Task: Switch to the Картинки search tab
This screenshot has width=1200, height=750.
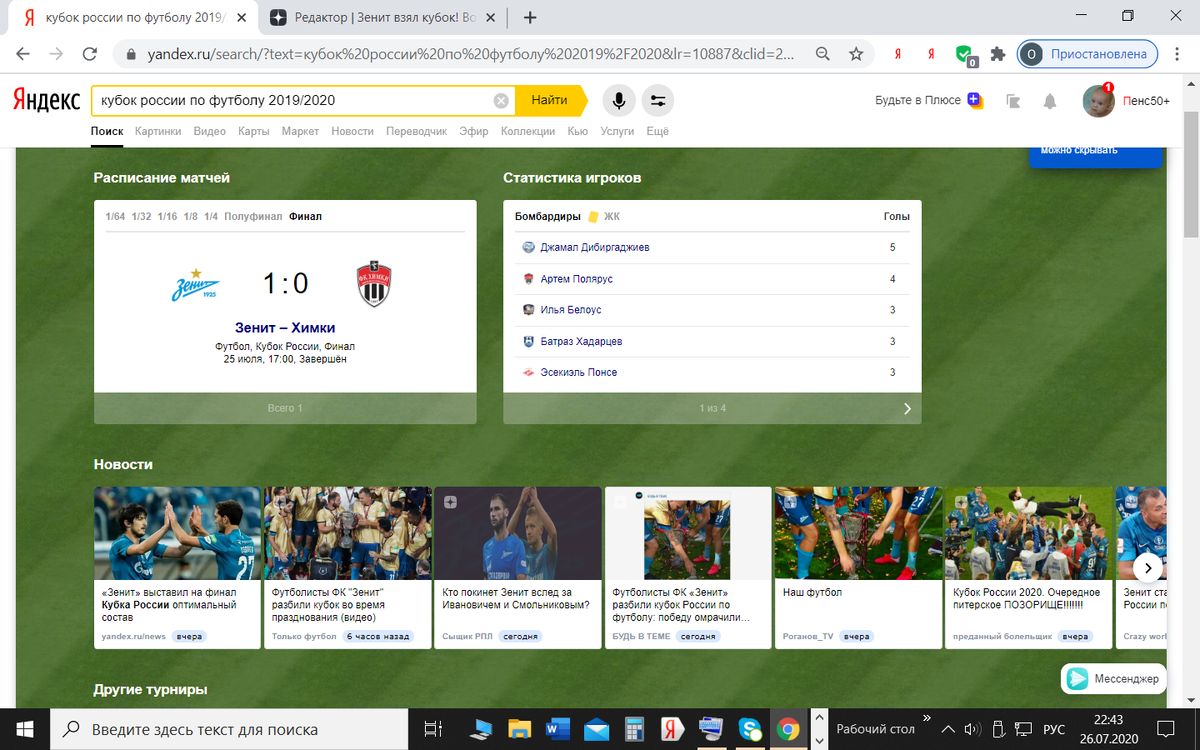Action: click(158, 131)
